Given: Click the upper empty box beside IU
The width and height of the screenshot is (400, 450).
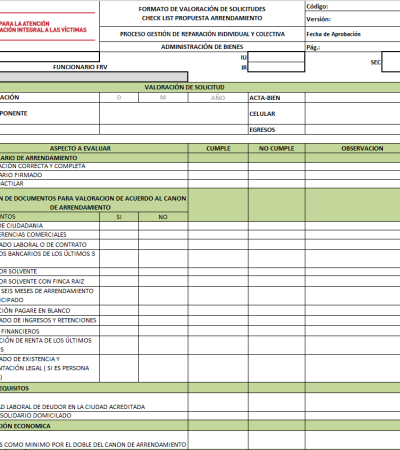Looking at the screenshot, I should click(x=276, y=57).
